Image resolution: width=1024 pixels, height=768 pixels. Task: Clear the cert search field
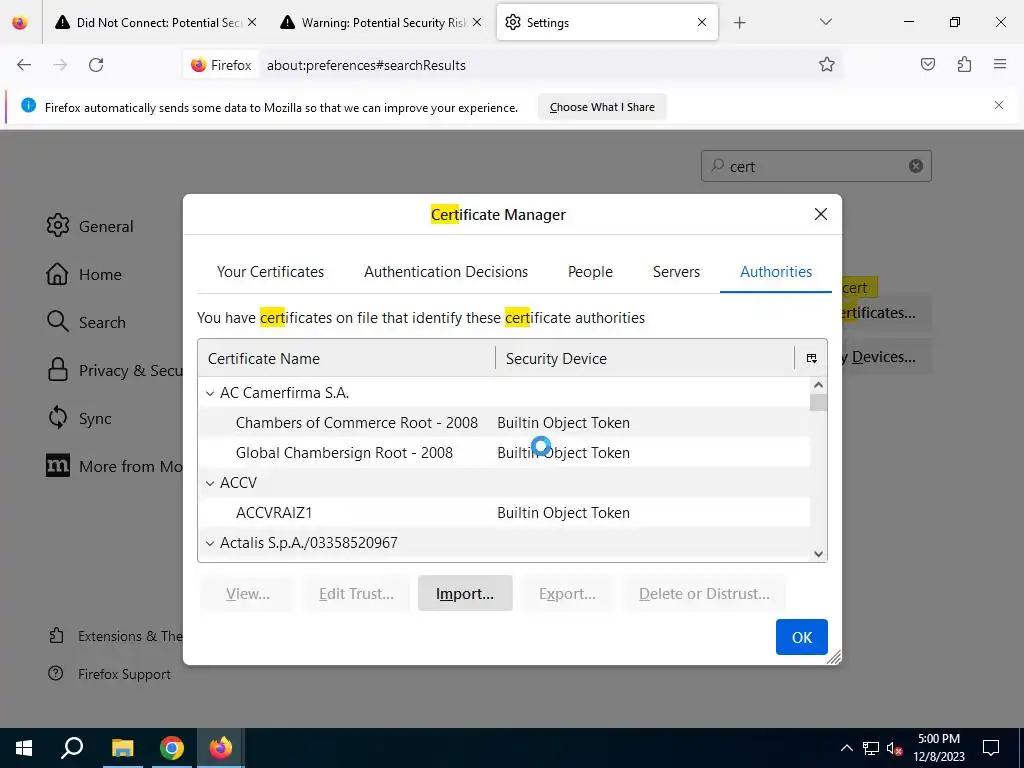[916, 166]
